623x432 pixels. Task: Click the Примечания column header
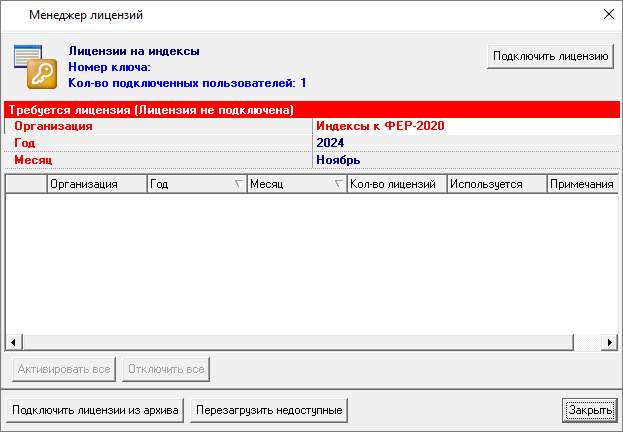click(582, 184)
